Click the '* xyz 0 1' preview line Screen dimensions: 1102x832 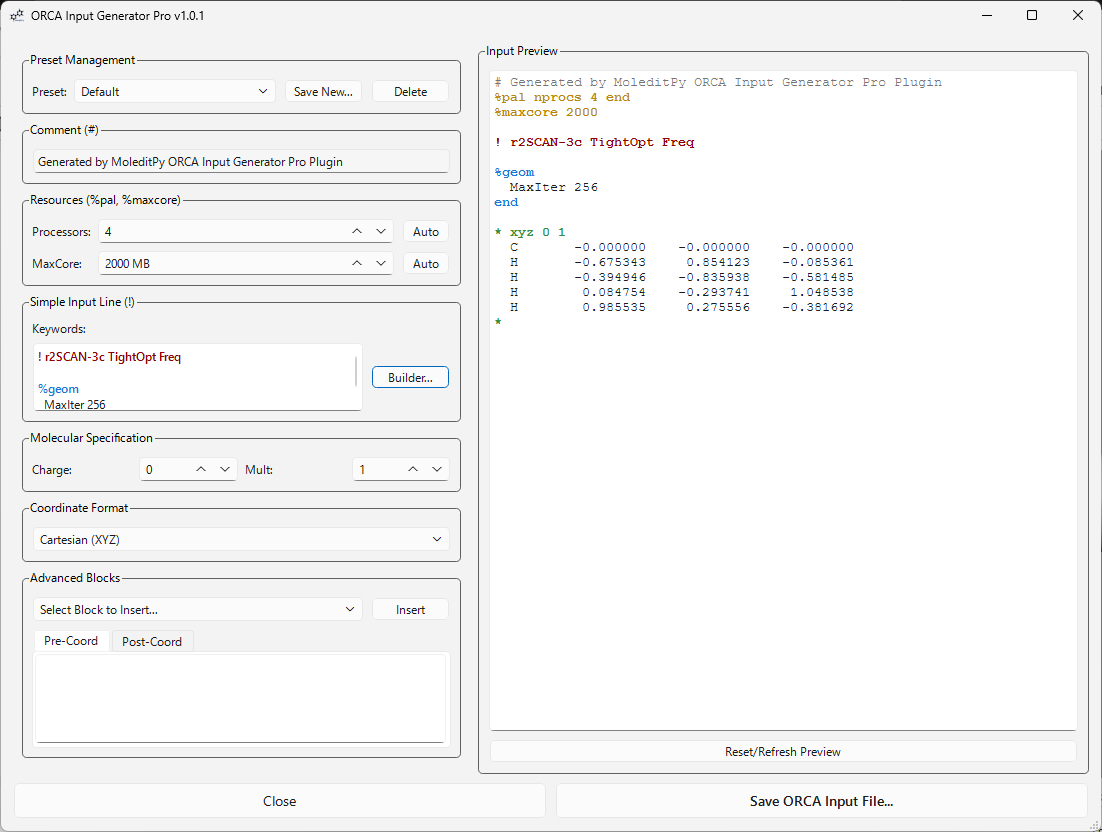tap(530, 232)
